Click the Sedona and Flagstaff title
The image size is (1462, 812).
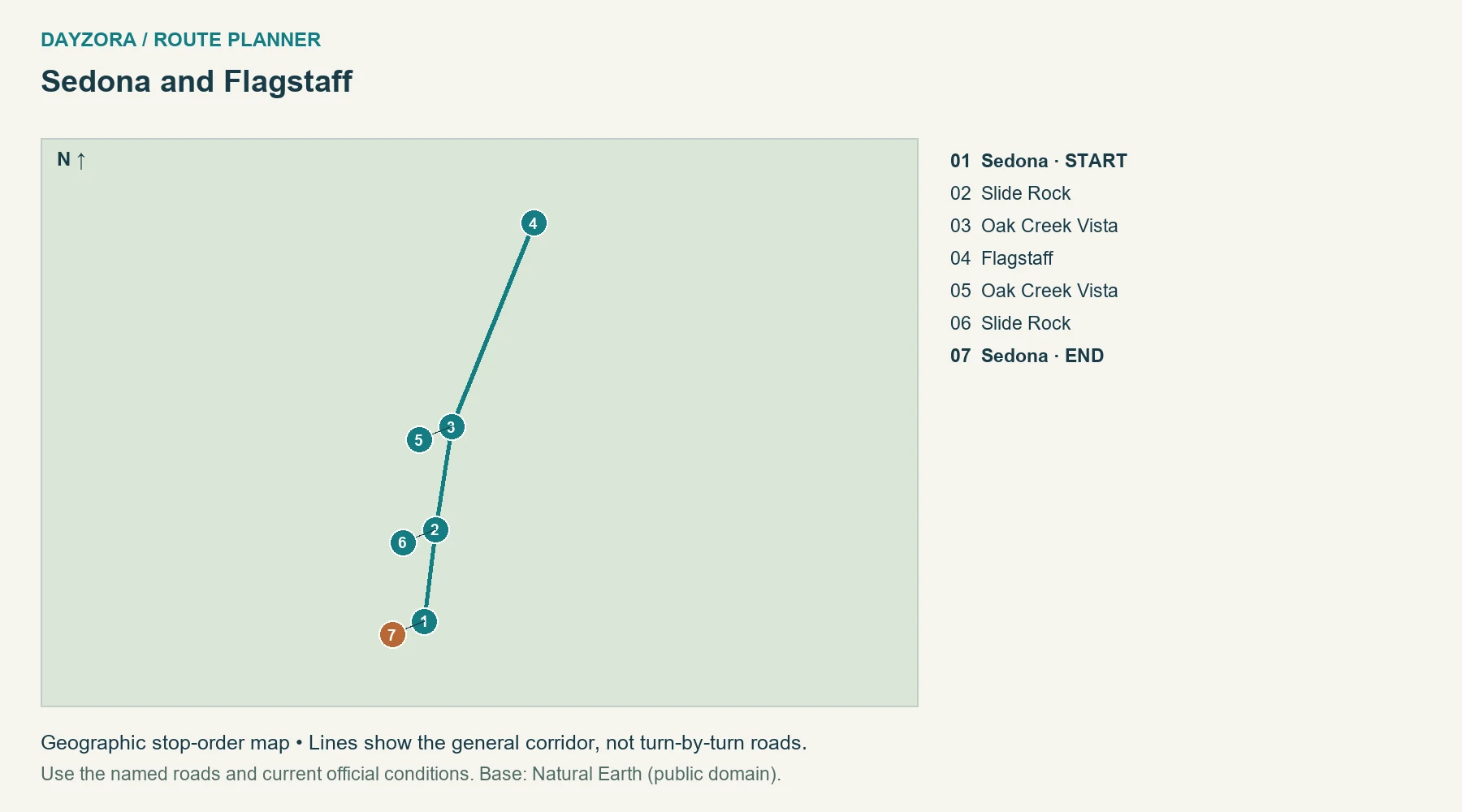pyautogui.click(x=197, y=81)
